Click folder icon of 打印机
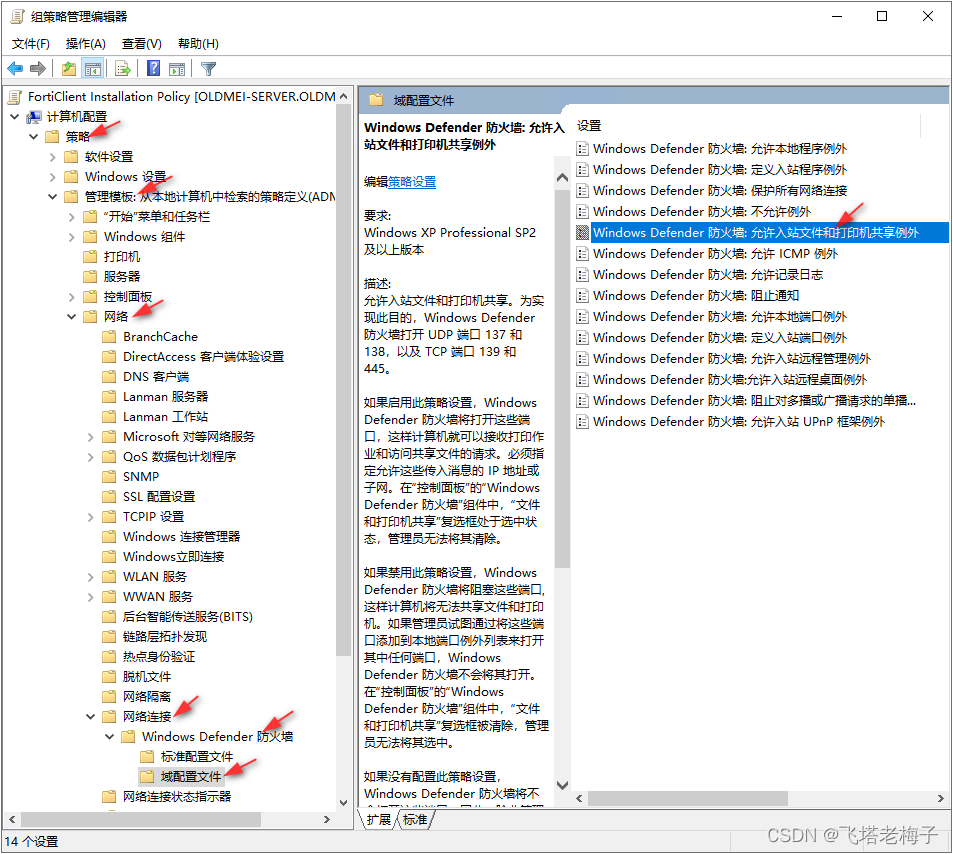 90,257
